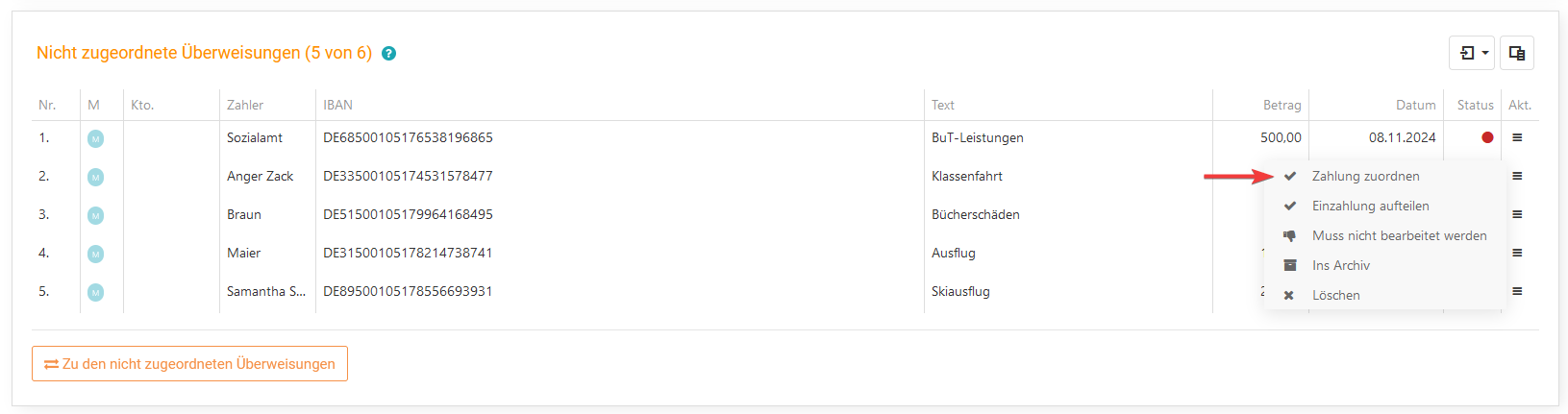Sort by the Datum column header
Viewport: 1568px width, 414px height.
pyautogui.click(x=1415, y=105)
